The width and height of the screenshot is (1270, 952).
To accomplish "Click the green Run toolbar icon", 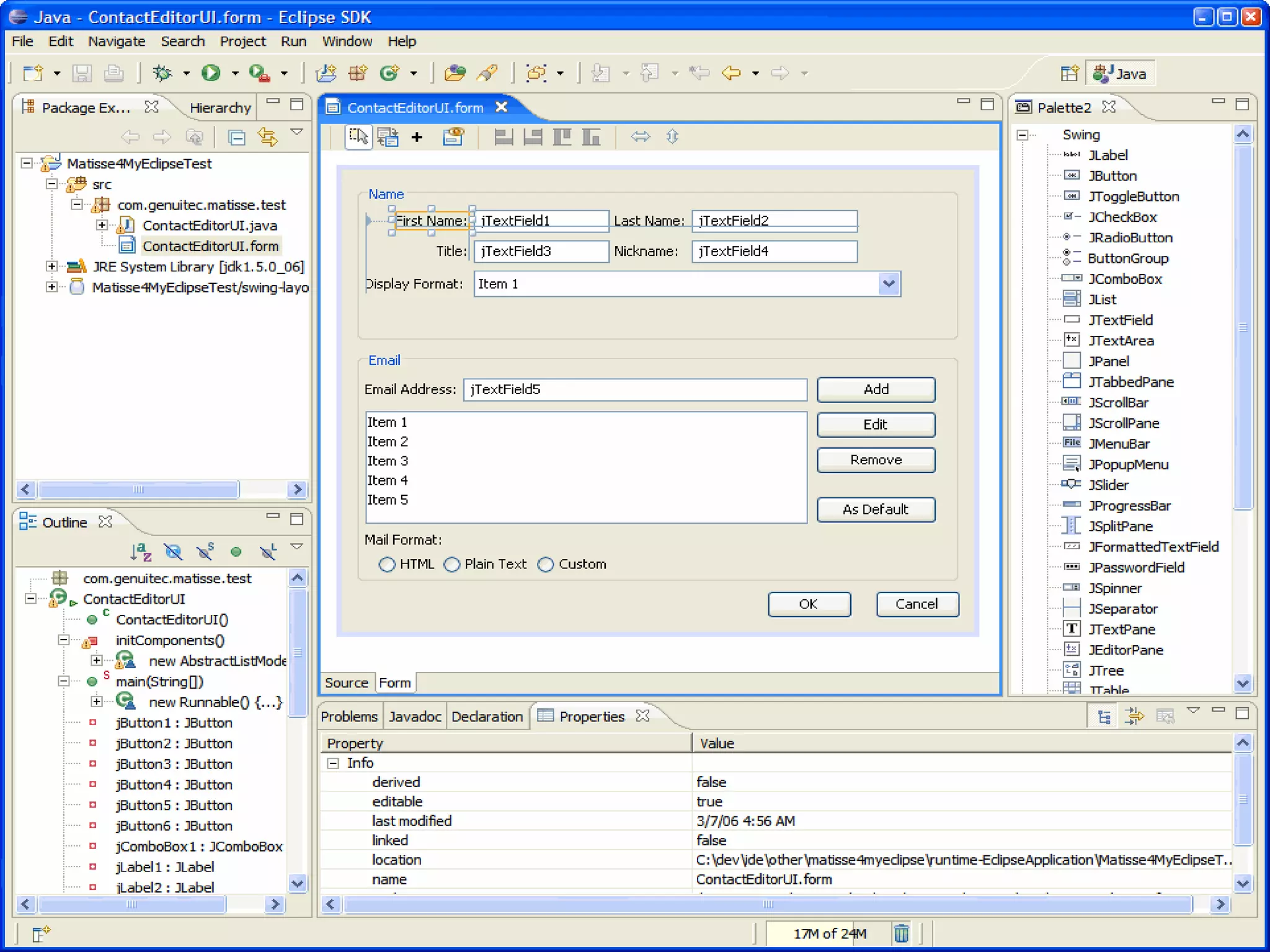I will click(211, 73).
